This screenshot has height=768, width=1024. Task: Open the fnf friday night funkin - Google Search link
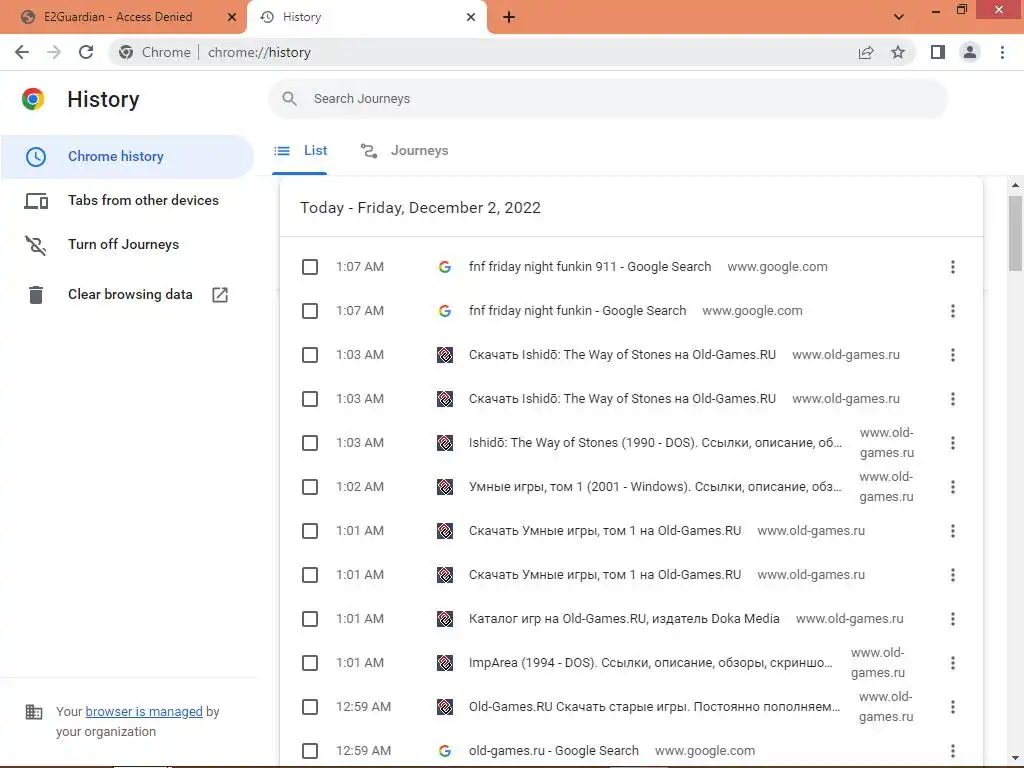577,311
